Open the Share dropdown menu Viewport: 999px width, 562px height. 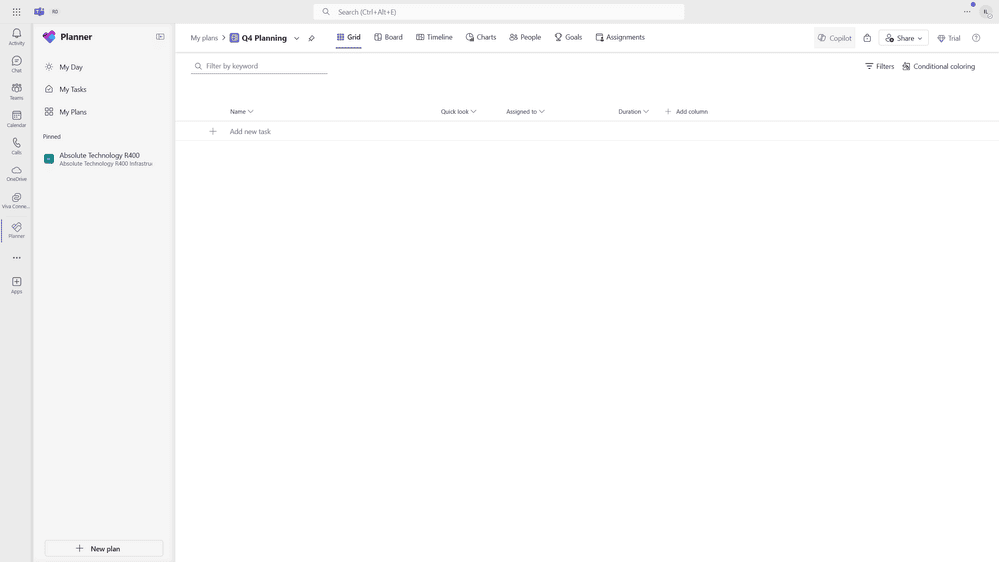[903, 38]
